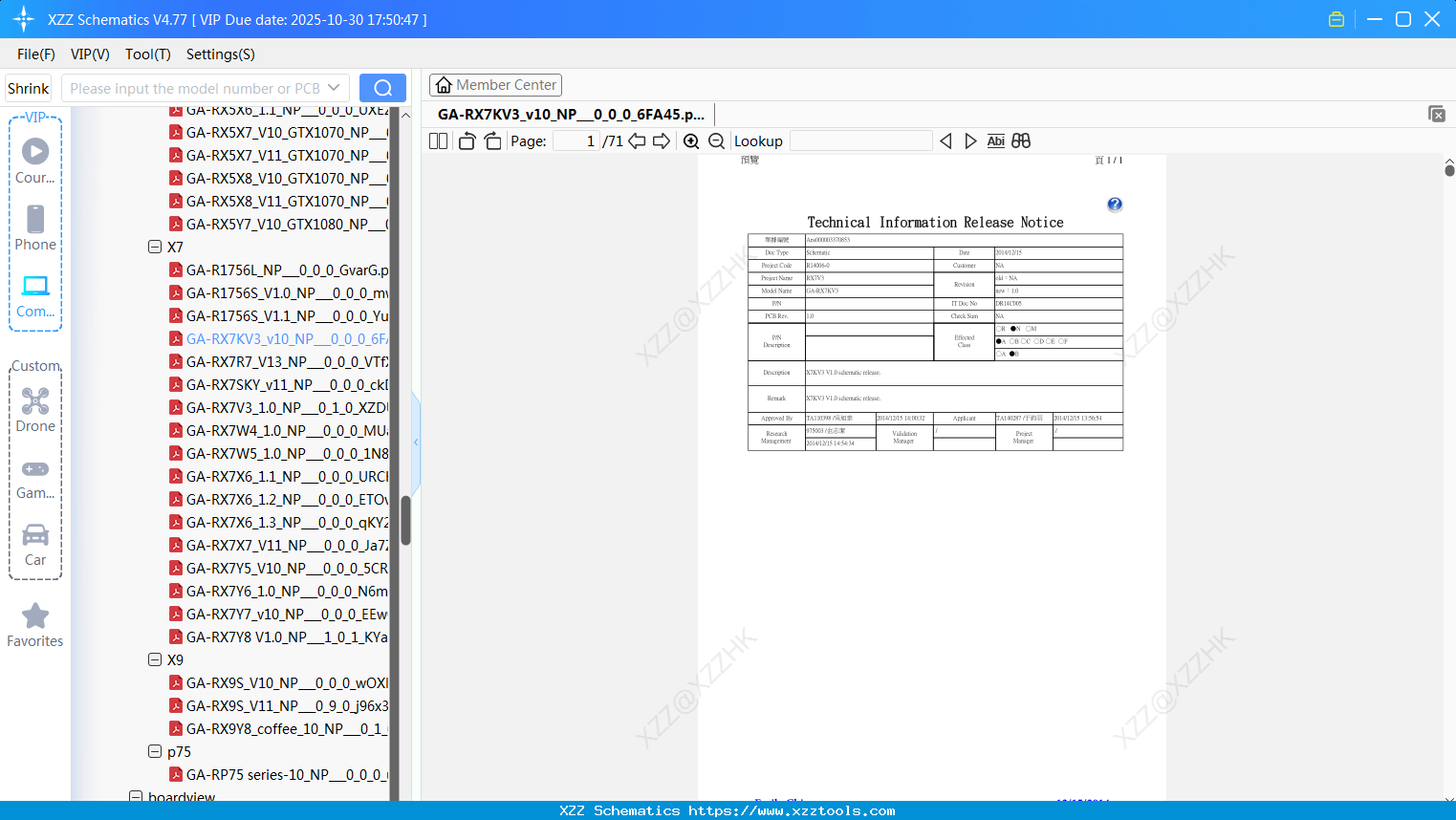
Task: Open GA-RX5X8_V11_GTX1070_NP file
Action: click(279, 201)
